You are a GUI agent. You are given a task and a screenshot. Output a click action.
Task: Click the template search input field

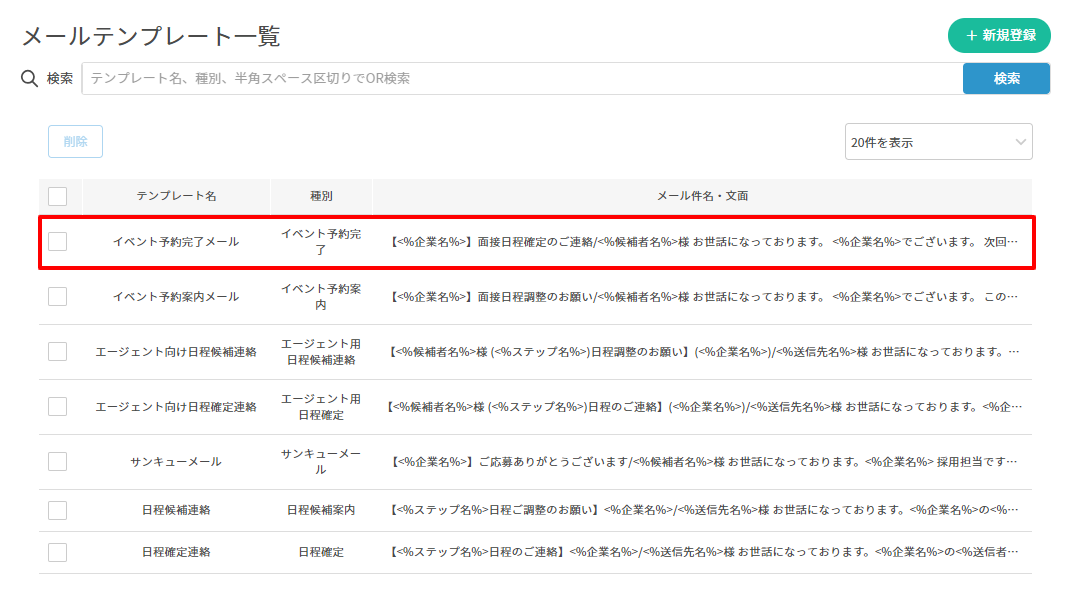pos(521,78)
